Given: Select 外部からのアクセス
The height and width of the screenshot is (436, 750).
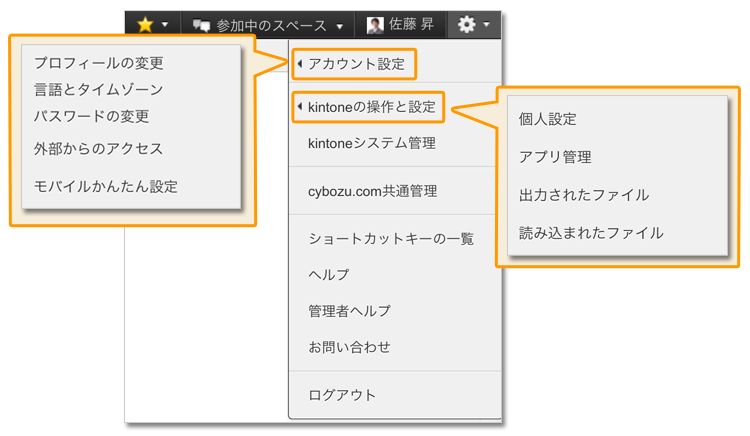Looking at the screenshot, I should pos(98,148).
